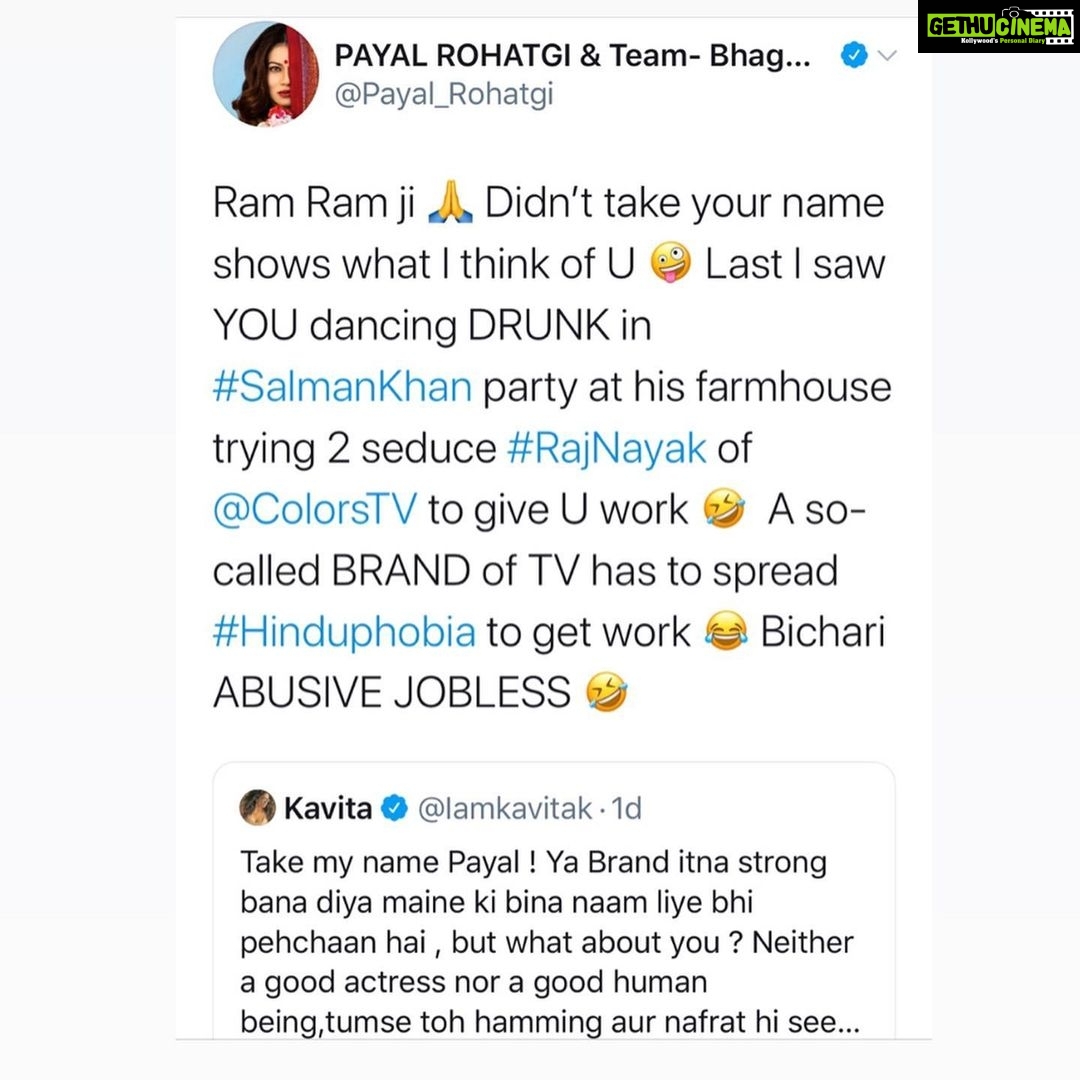Open Payal Rohatgi's profile picture

coord(266,74)
